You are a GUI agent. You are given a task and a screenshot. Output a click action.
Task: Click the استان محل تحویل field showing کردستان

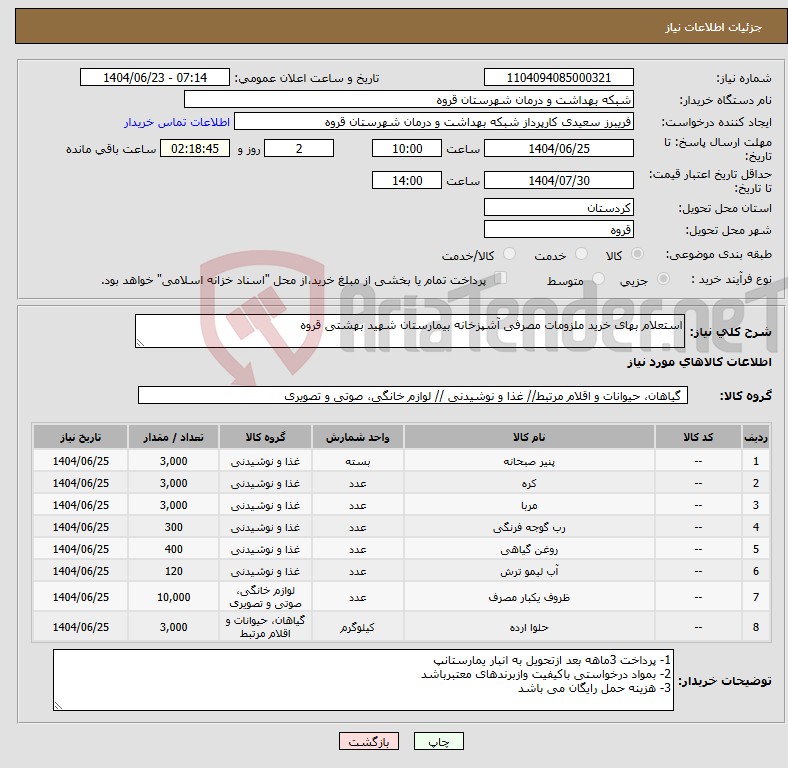point(558,207)
